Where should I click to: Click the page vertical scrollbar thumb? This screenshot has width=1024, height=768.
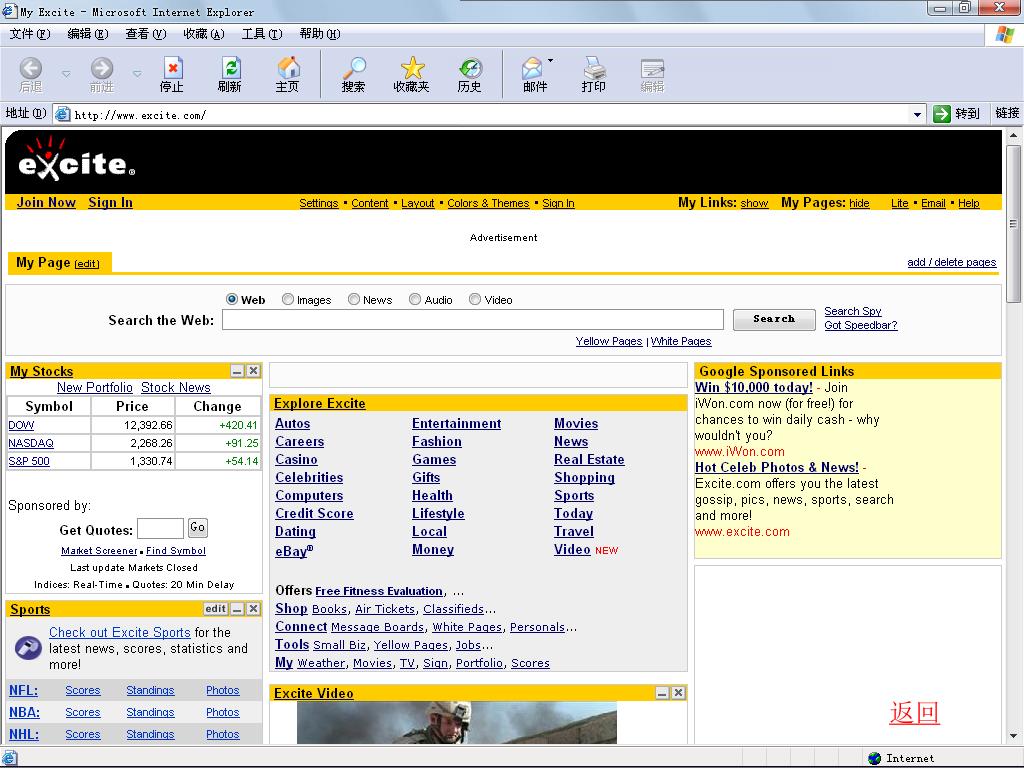point(1013,223)
